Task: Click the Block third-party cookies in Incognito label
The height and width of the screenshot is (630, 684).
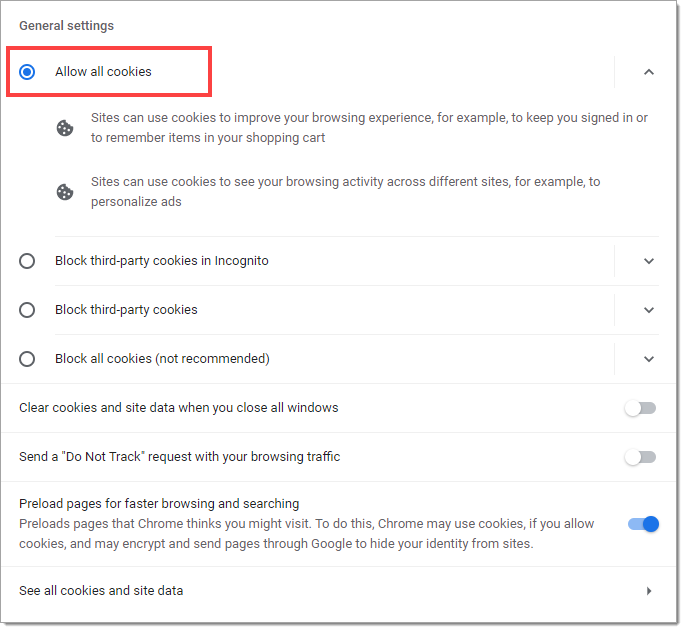Action: 162,261
